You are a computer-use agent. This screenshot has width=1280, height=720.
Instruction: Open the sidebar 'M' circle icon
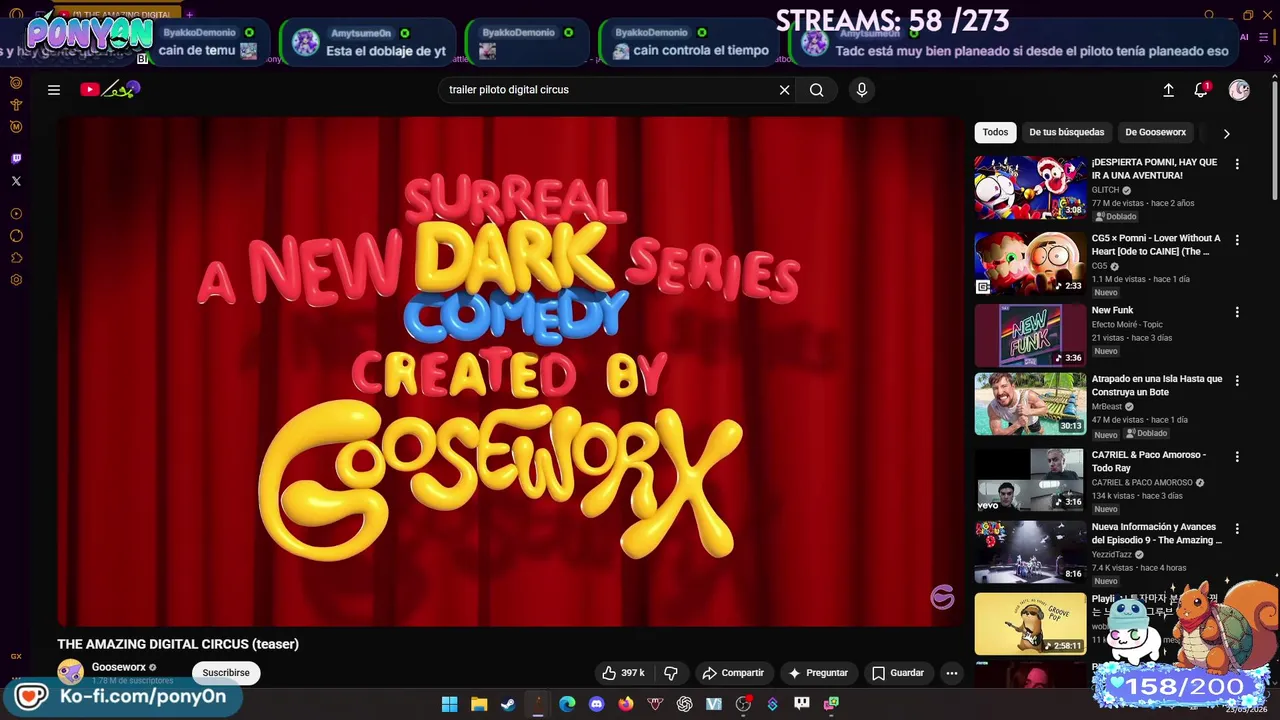(16, 127)
